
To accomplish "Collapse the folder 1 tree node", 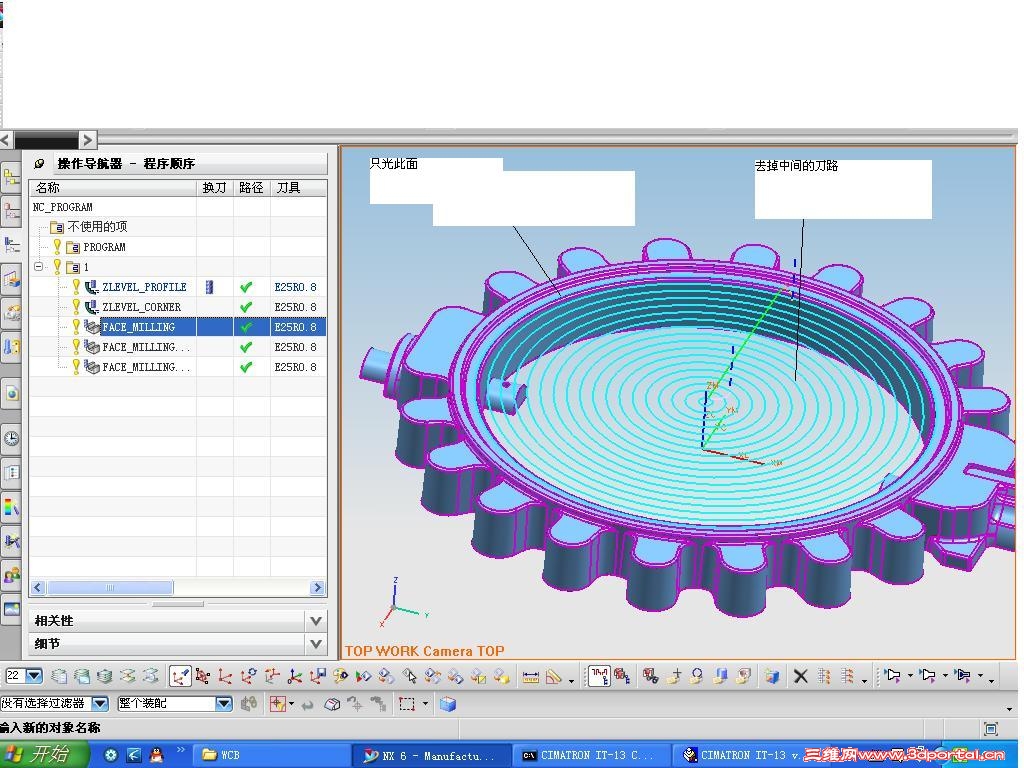I will 38,266.
